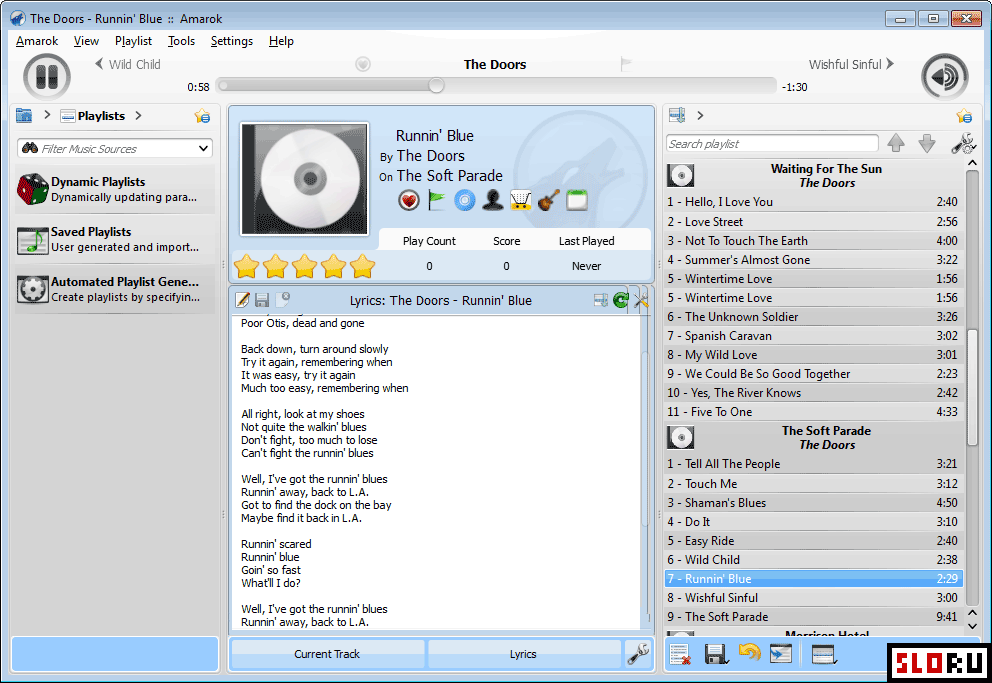
Task: Click the flag bookmark icon in the top toolbar
Action: click(626, 64)
